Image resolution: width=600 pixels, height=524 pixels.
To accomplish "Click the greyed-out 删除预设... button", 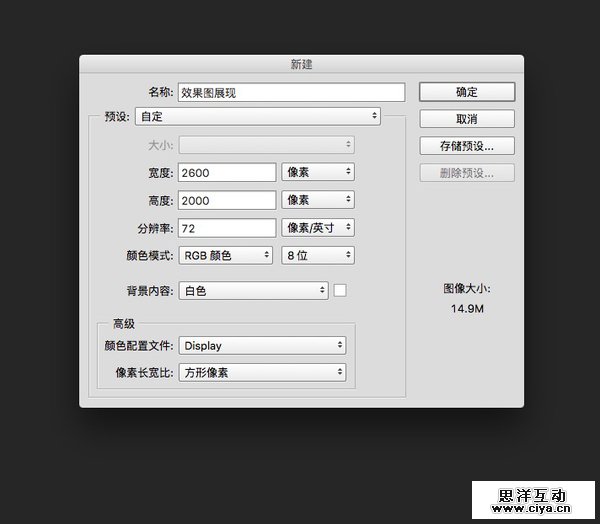I will [x=466, y=173].
